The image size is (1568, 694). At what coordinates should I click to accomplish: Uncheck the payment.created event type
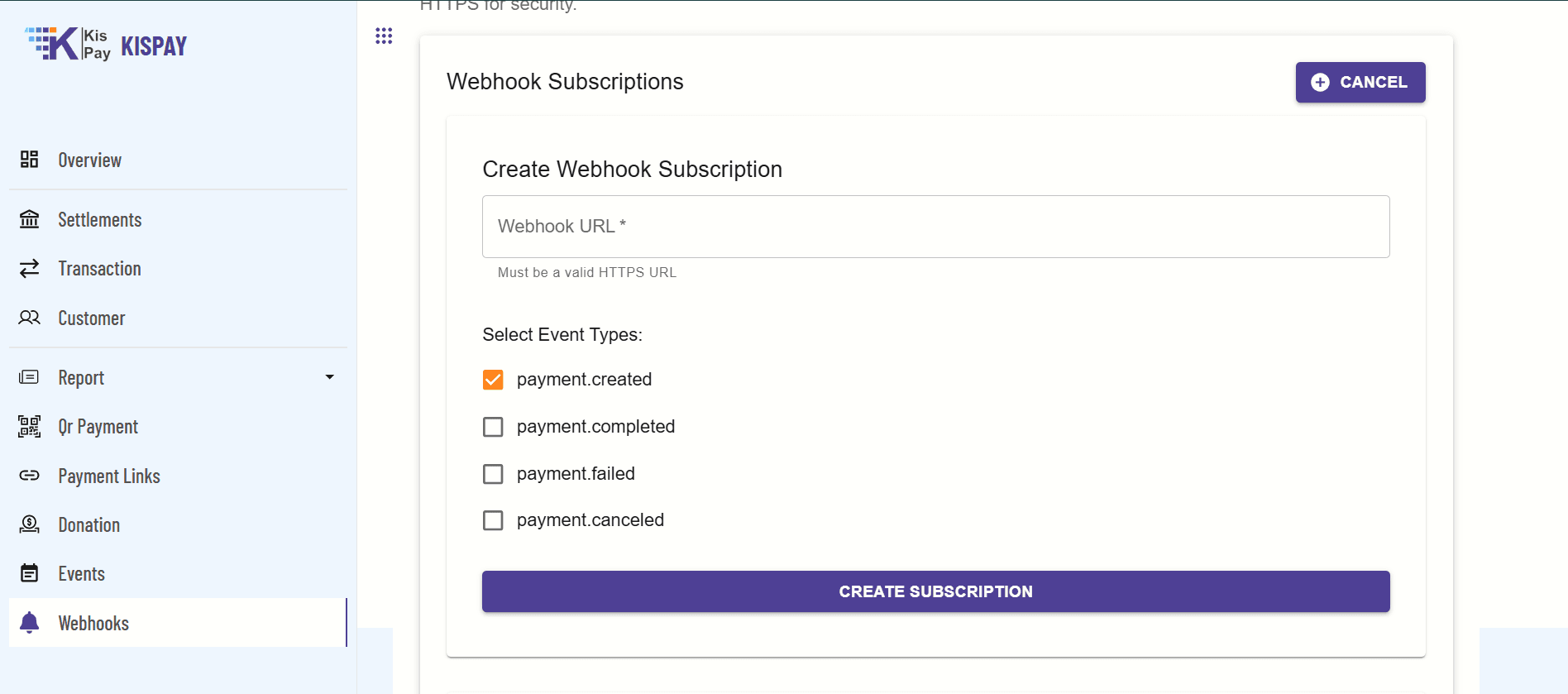[x=493, y=379]
